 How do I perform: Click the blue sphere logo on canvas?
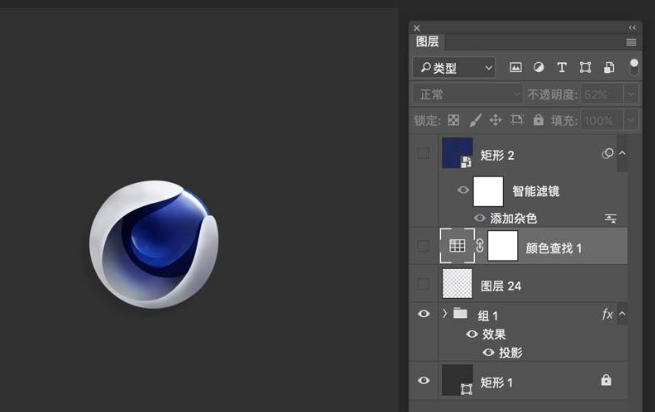pos(154,244)
